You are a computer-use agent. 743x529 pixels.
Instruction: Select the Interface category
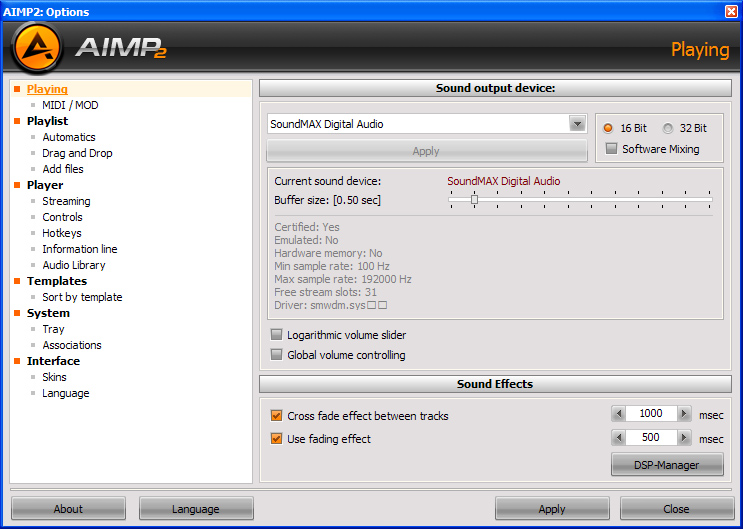click(x=53, y=361)
